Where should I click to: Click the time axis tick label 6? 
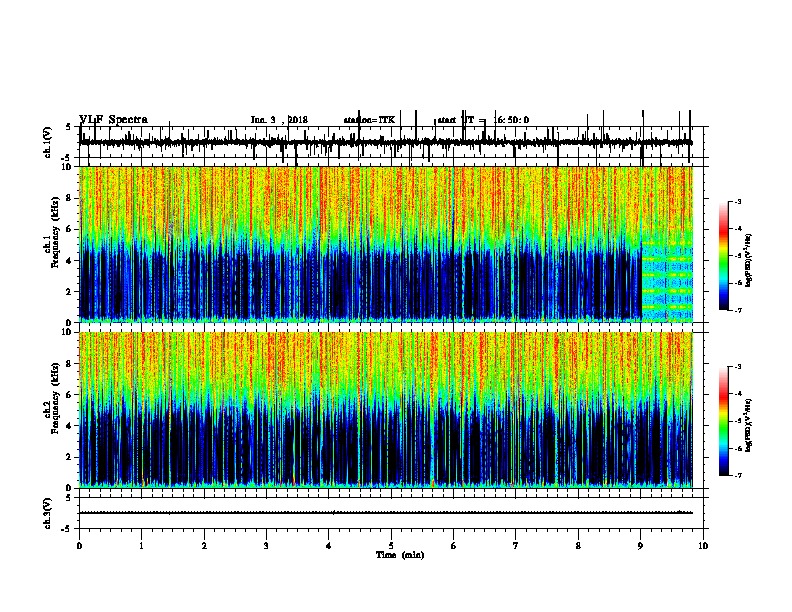click(453, 546)
